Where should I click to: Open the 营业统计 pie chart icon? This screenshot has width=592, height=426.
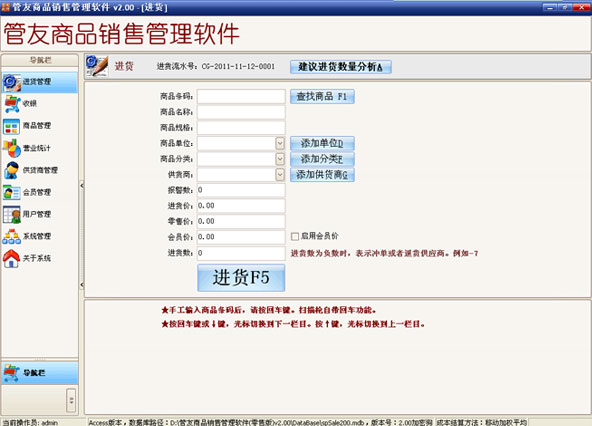click(x=12, y=148)
